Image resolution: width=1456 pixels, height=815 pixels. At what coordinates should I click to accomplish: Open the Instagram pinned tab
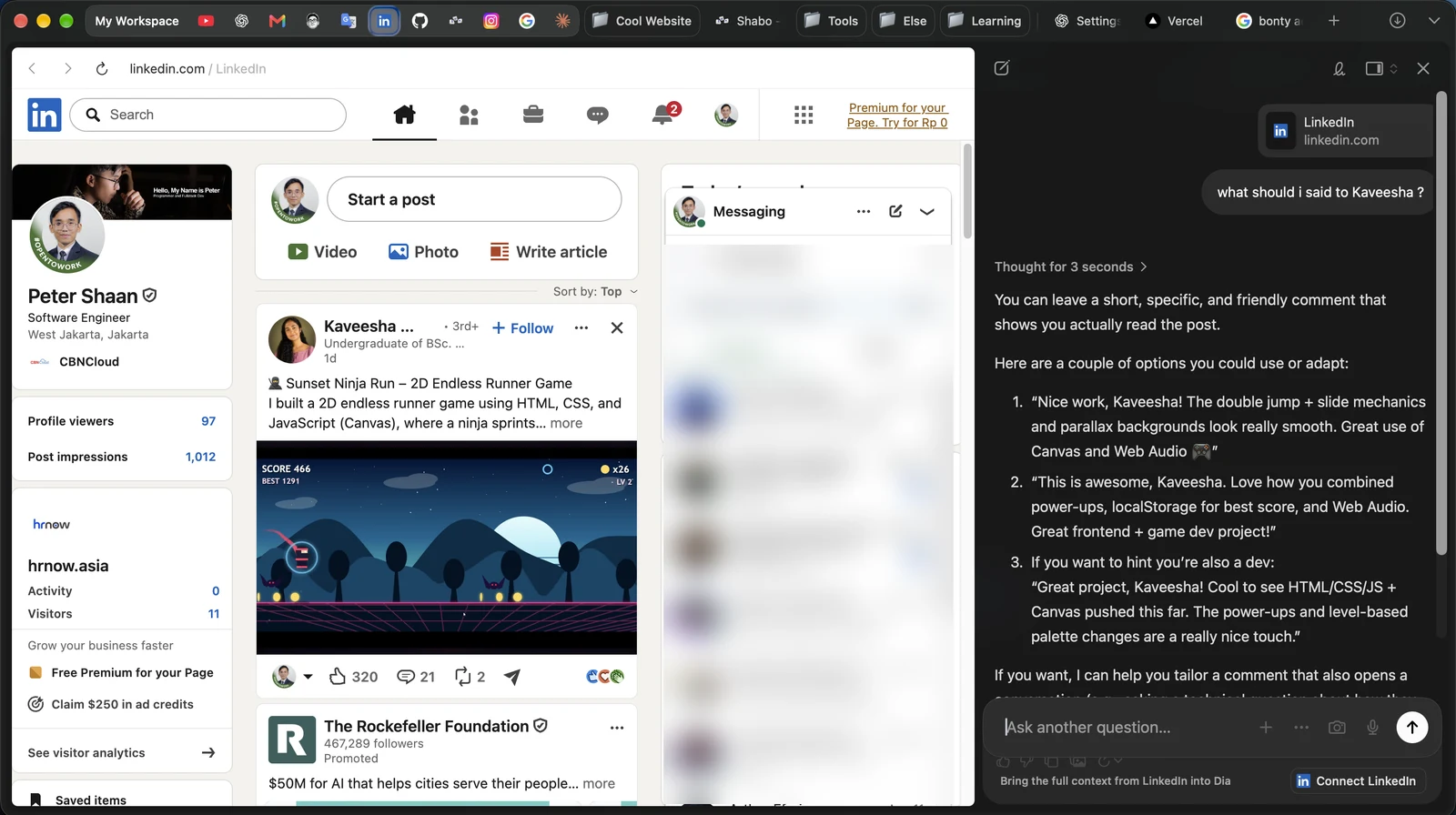pos(491,21)
